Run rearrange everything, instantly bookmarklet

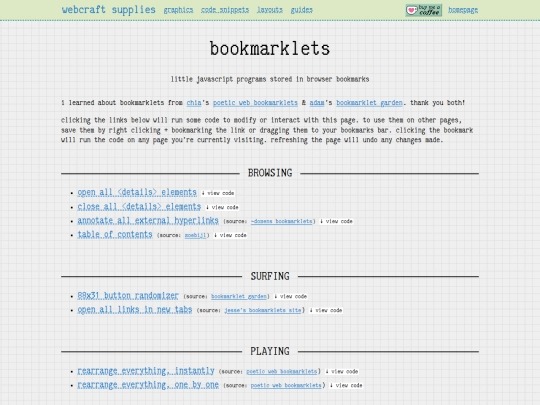point(146,371)
